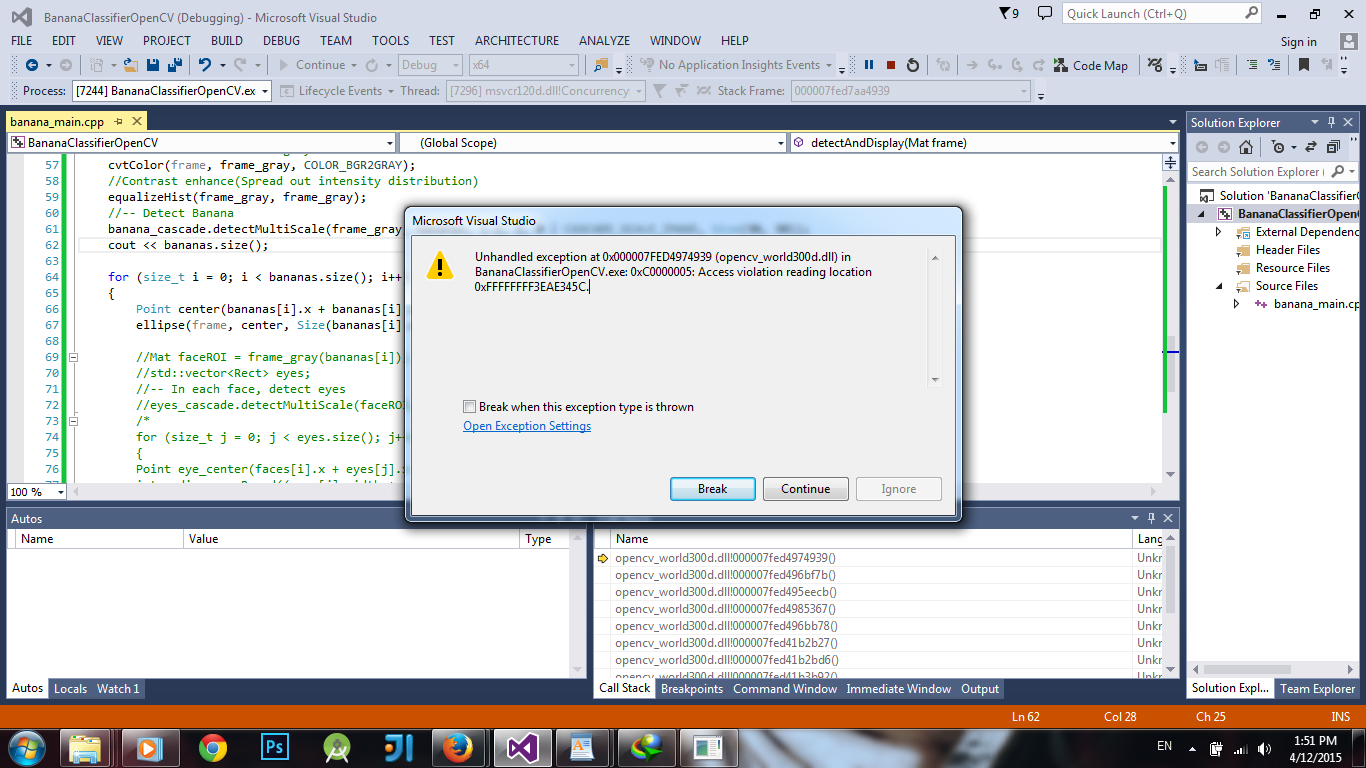Click the Code Map toolbar button
This screenshot has width=1366, height=768.
[x=1090, y=65]
